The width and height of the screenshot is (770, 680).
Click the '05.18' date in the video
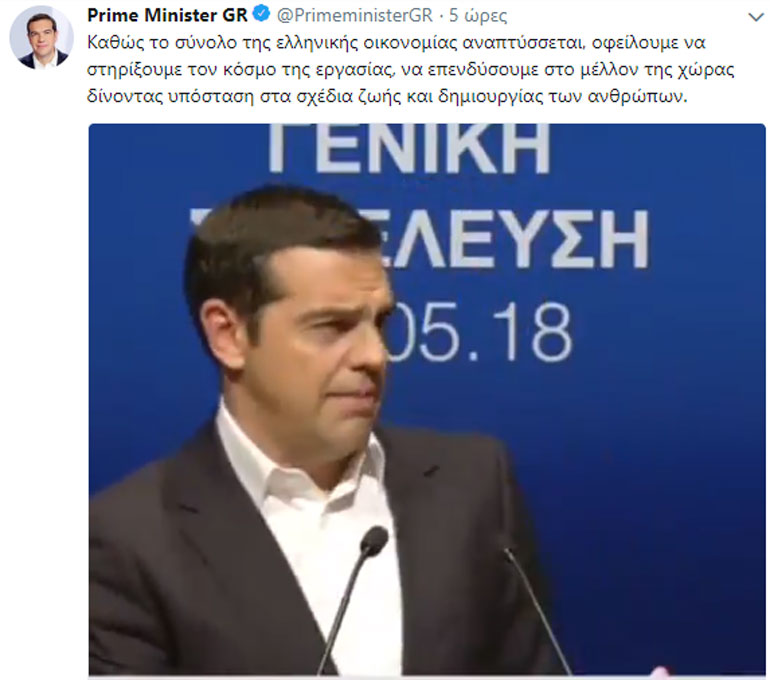481,331
